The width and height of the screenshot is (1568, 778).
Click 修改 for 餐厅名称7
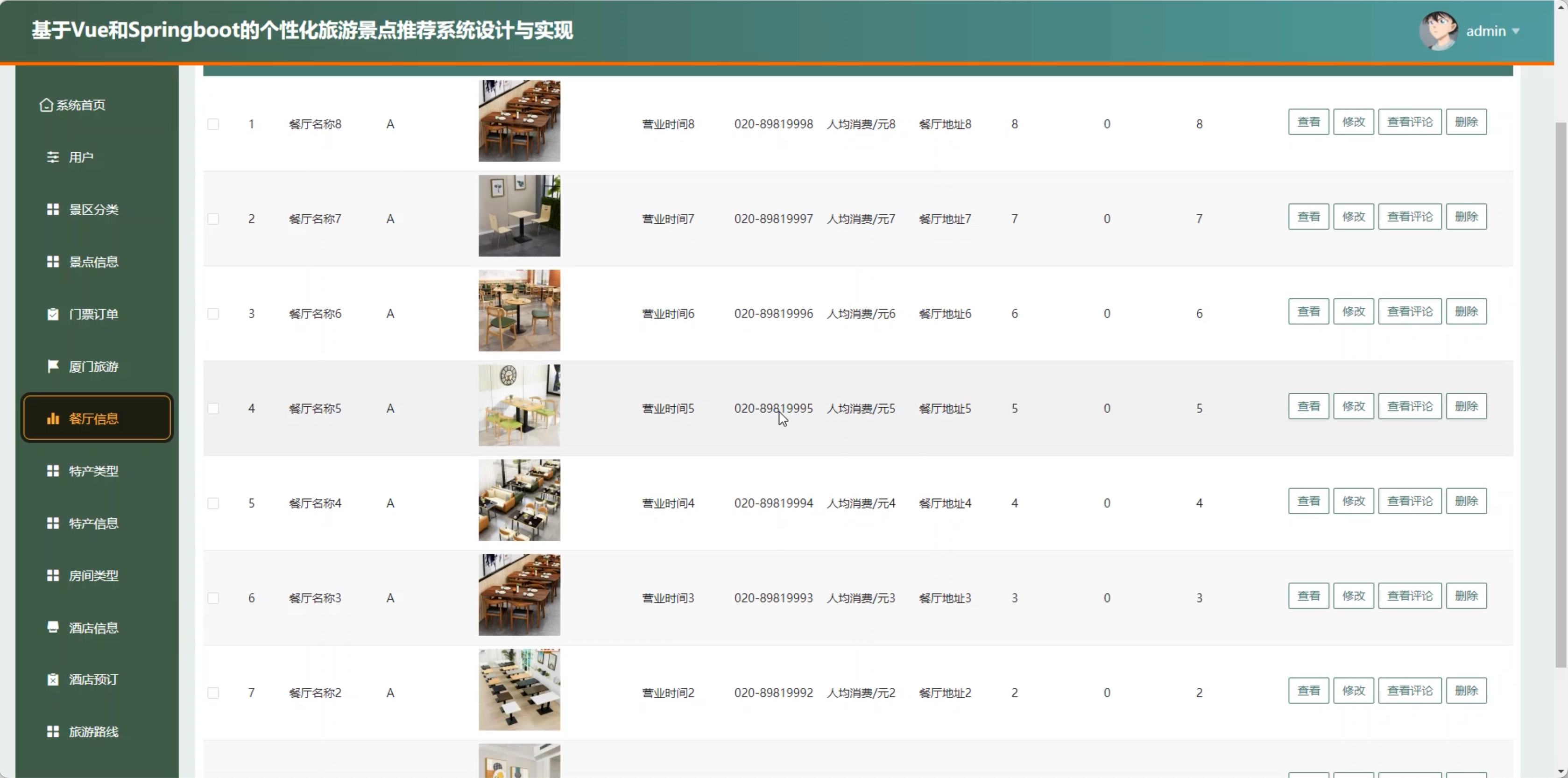[x=1354, y=217]
